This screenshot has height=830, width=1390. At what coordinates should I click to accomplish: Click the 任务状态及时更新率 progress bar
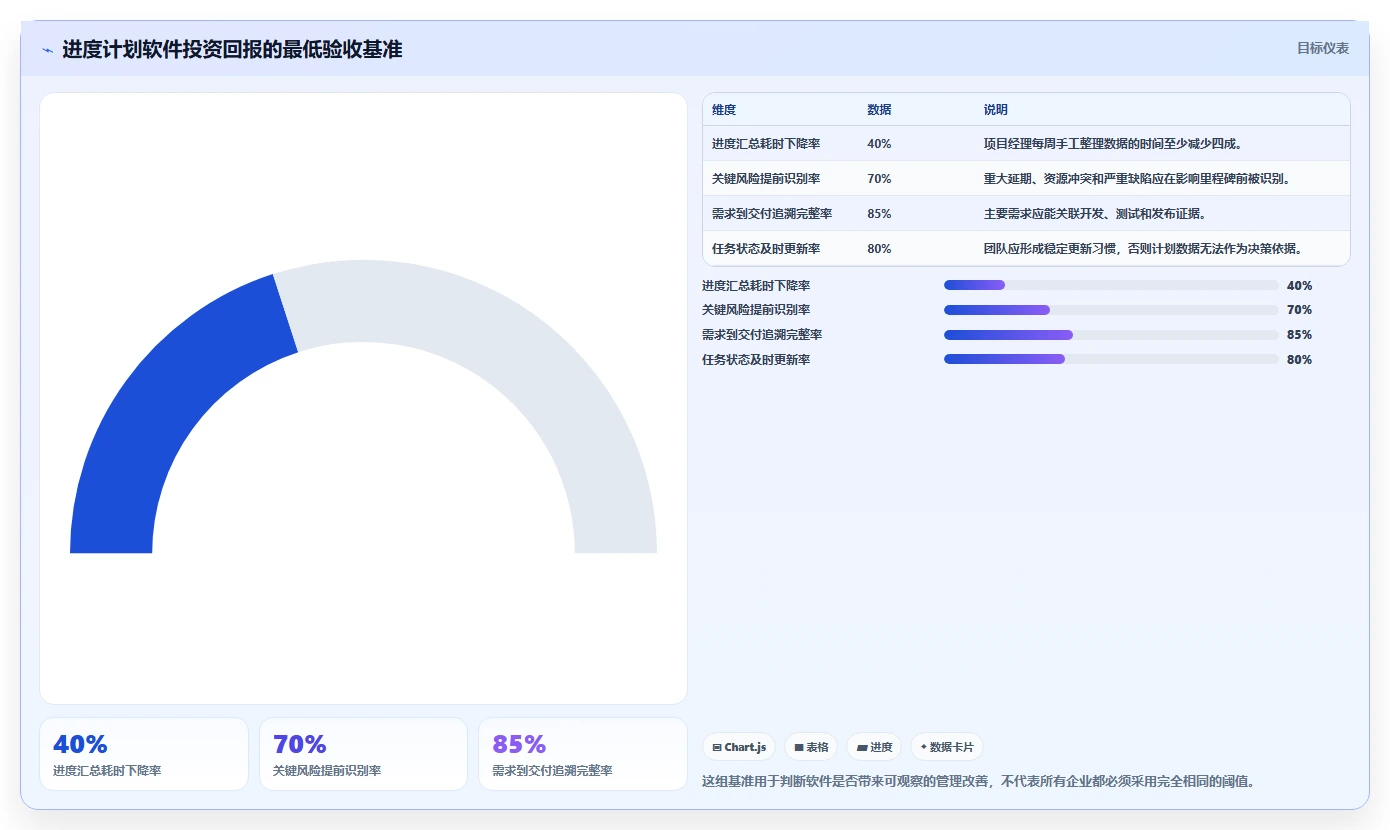[x=1111, y=359]
